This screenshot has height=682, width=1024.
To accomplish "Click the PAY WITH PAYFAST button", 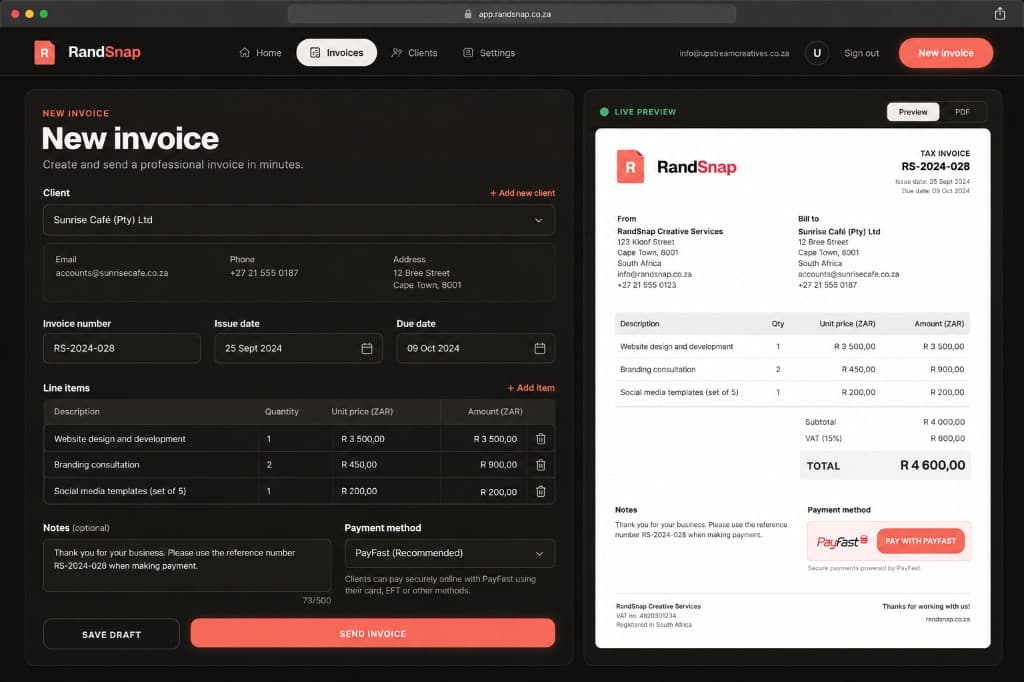I will (920, 541).
